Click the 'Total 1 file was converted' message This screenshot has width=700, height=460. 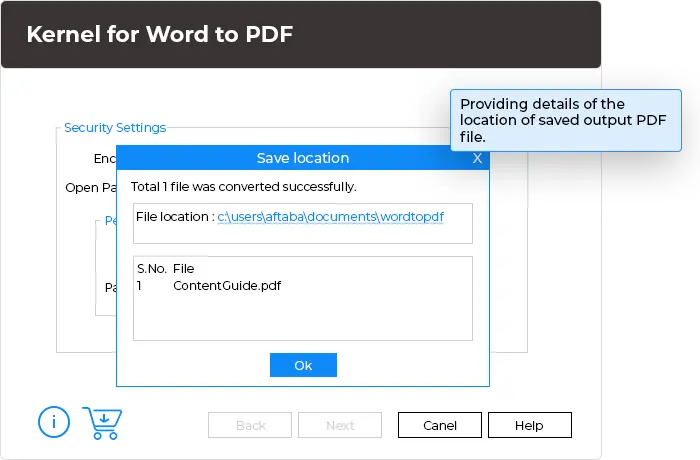point(243,187)
